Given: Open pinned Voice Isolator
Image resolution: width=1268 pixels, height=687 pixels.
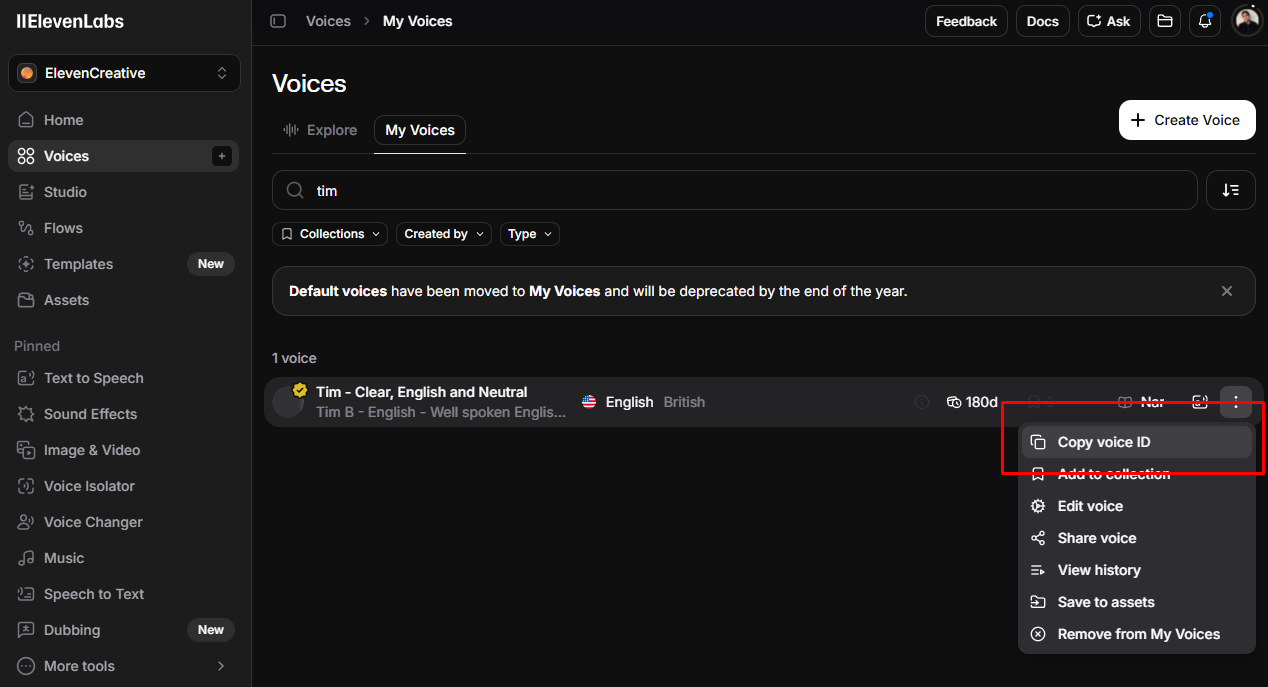Looking at the screenshot, I should point(124,486).
